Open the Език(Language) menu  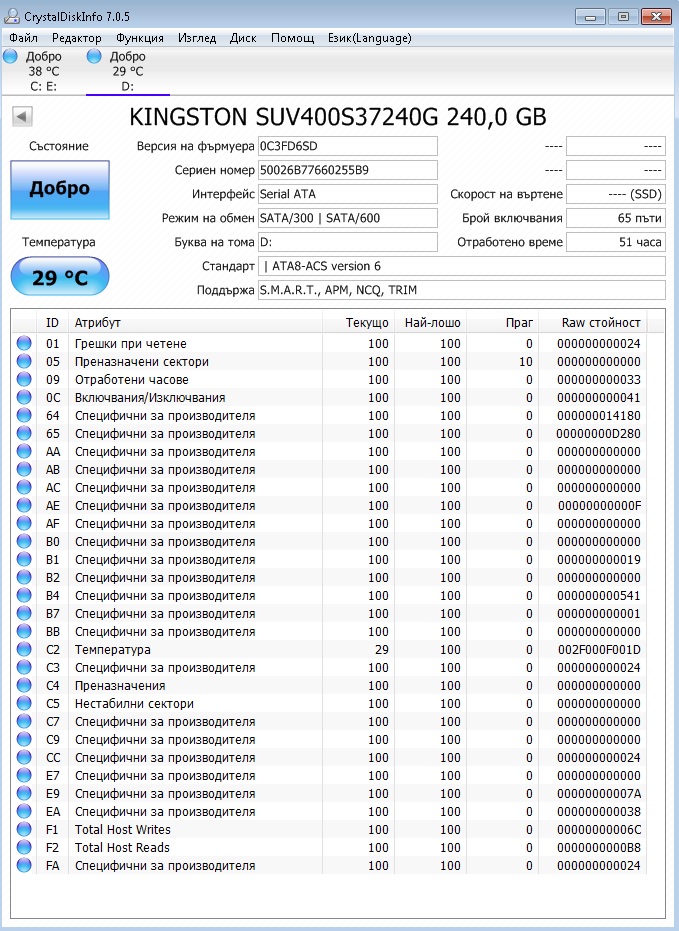pos(369,38)
